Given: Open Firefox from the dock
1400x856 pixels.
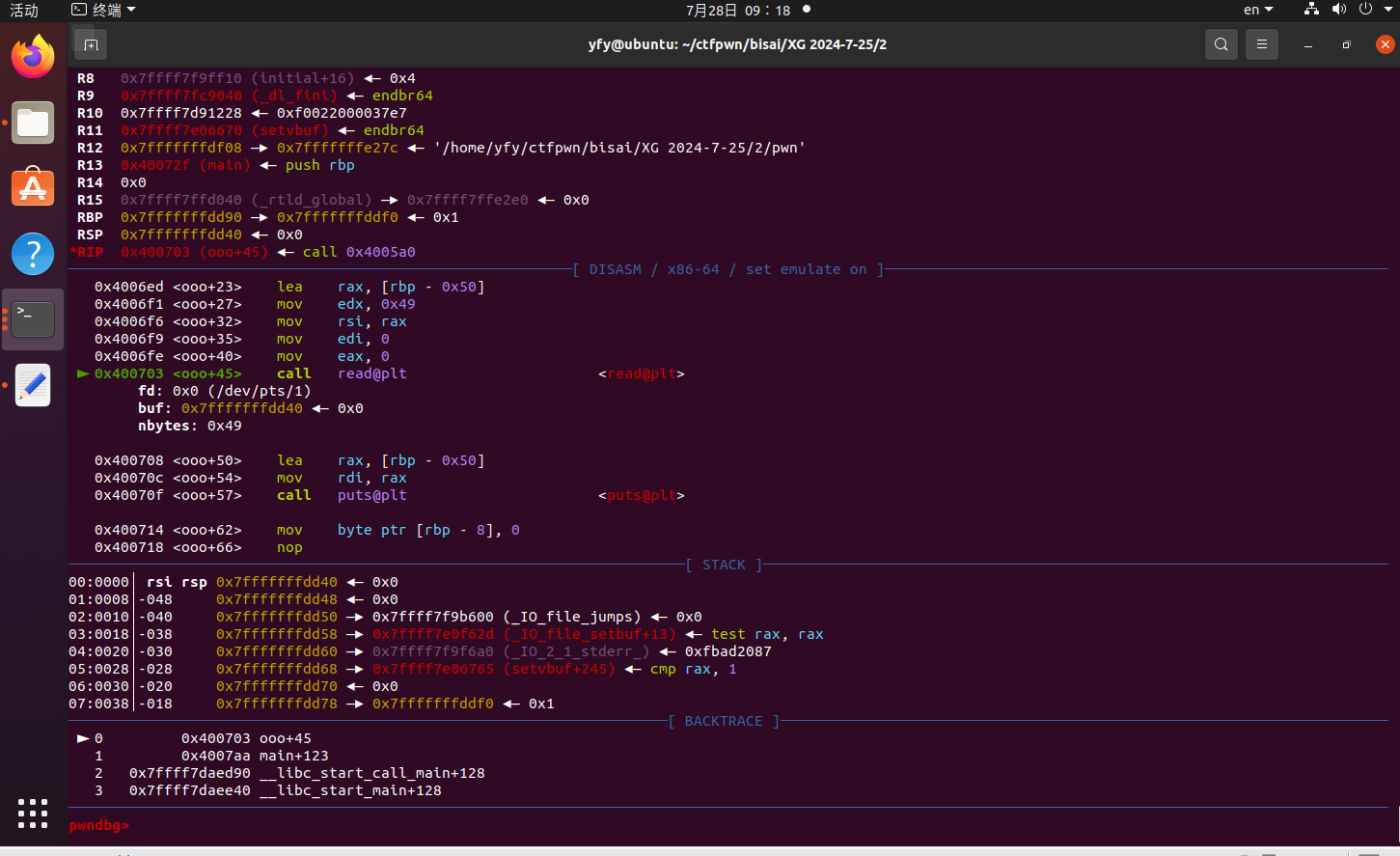Looking at the screenshot, I should point(33,57).
